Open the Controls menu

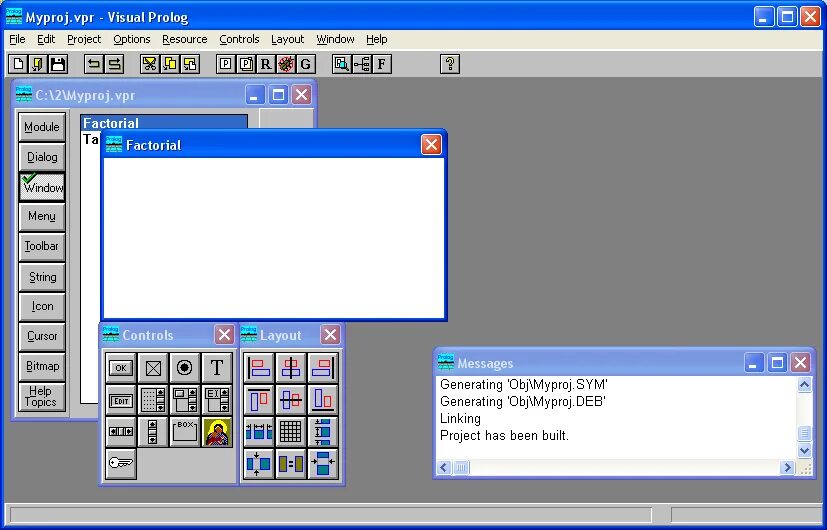pos(239,40)
